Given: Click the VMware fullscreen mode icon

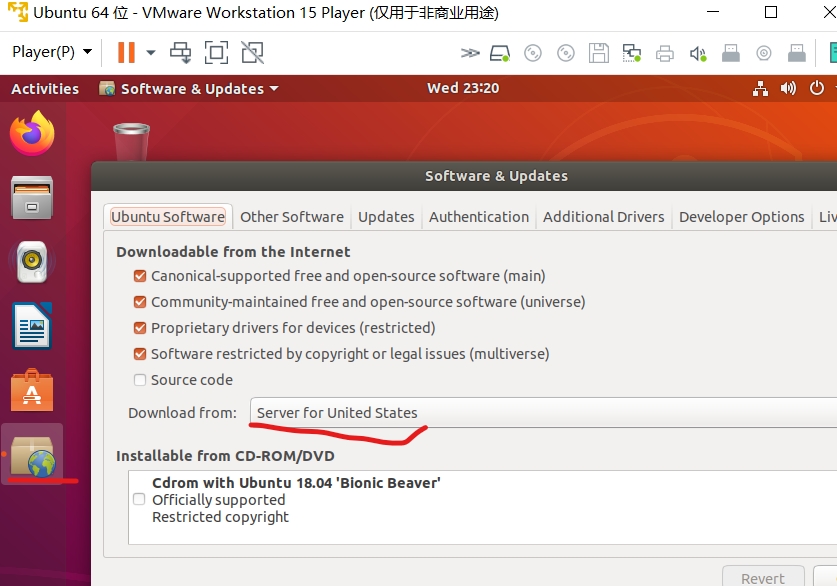Looking at the screenshot, I should (x=216, y=52).
